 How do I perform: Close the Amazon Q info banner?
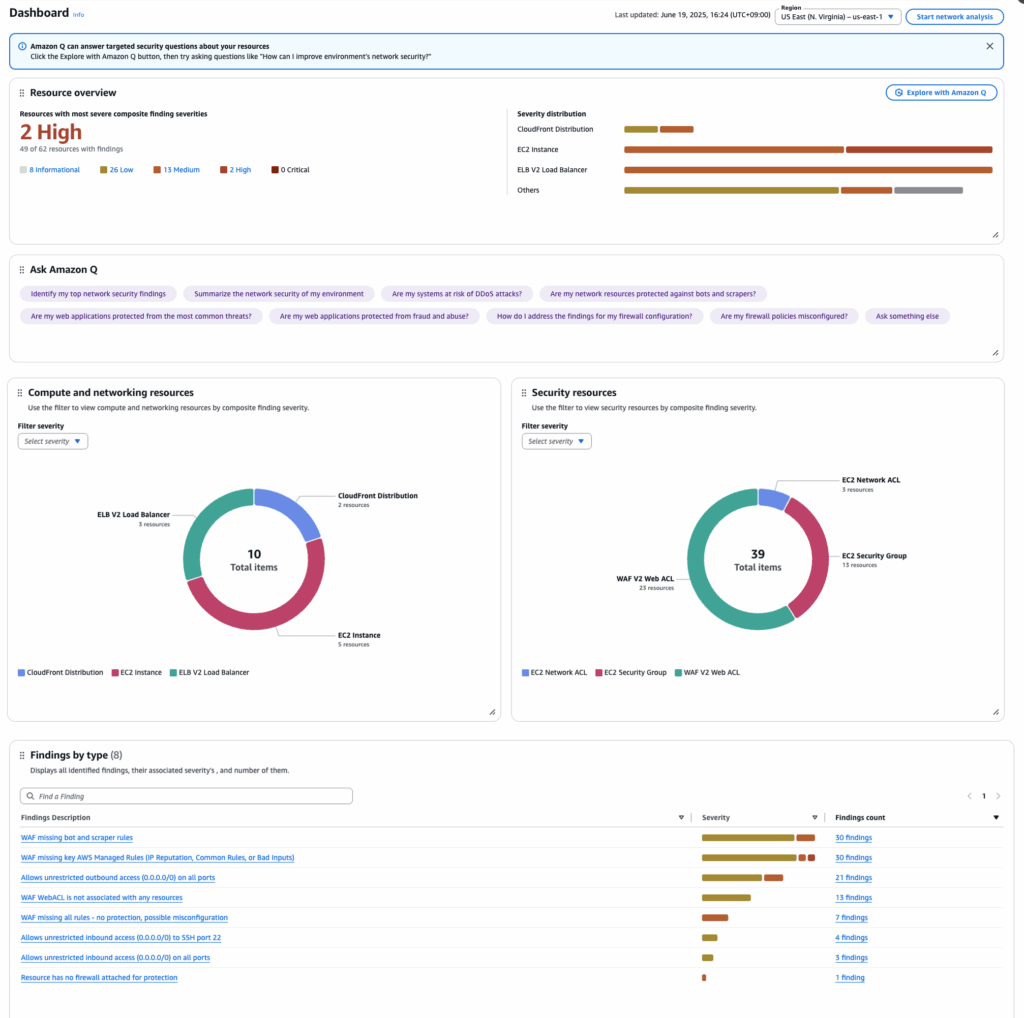click(x=990, y=46)
